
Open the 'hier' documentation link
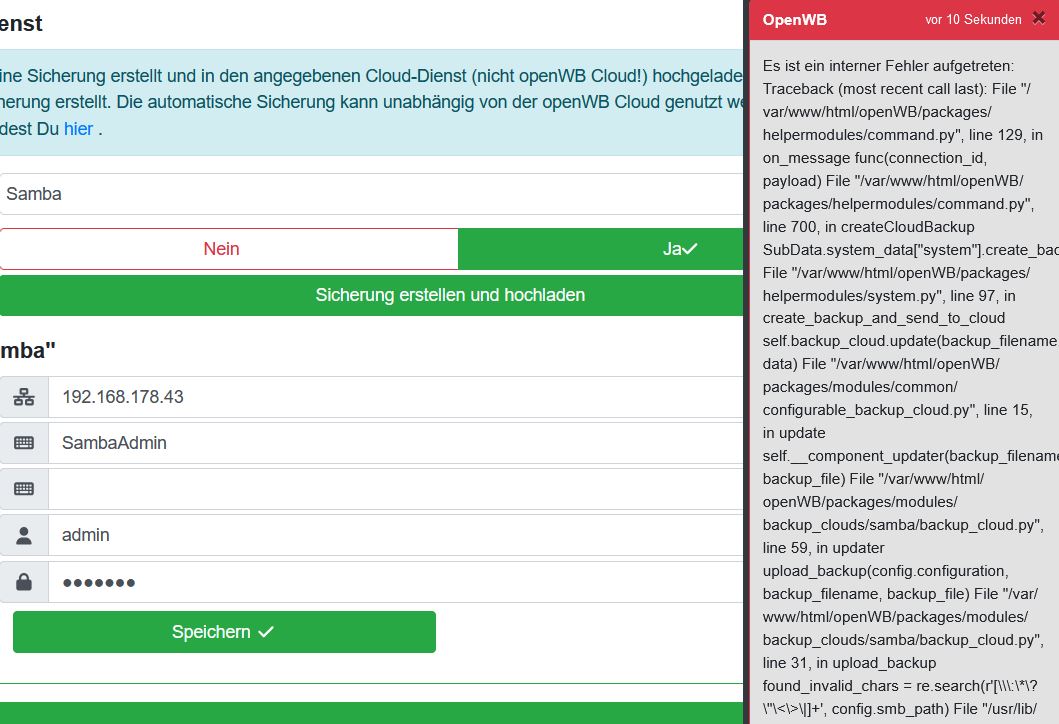coord(78,128)
